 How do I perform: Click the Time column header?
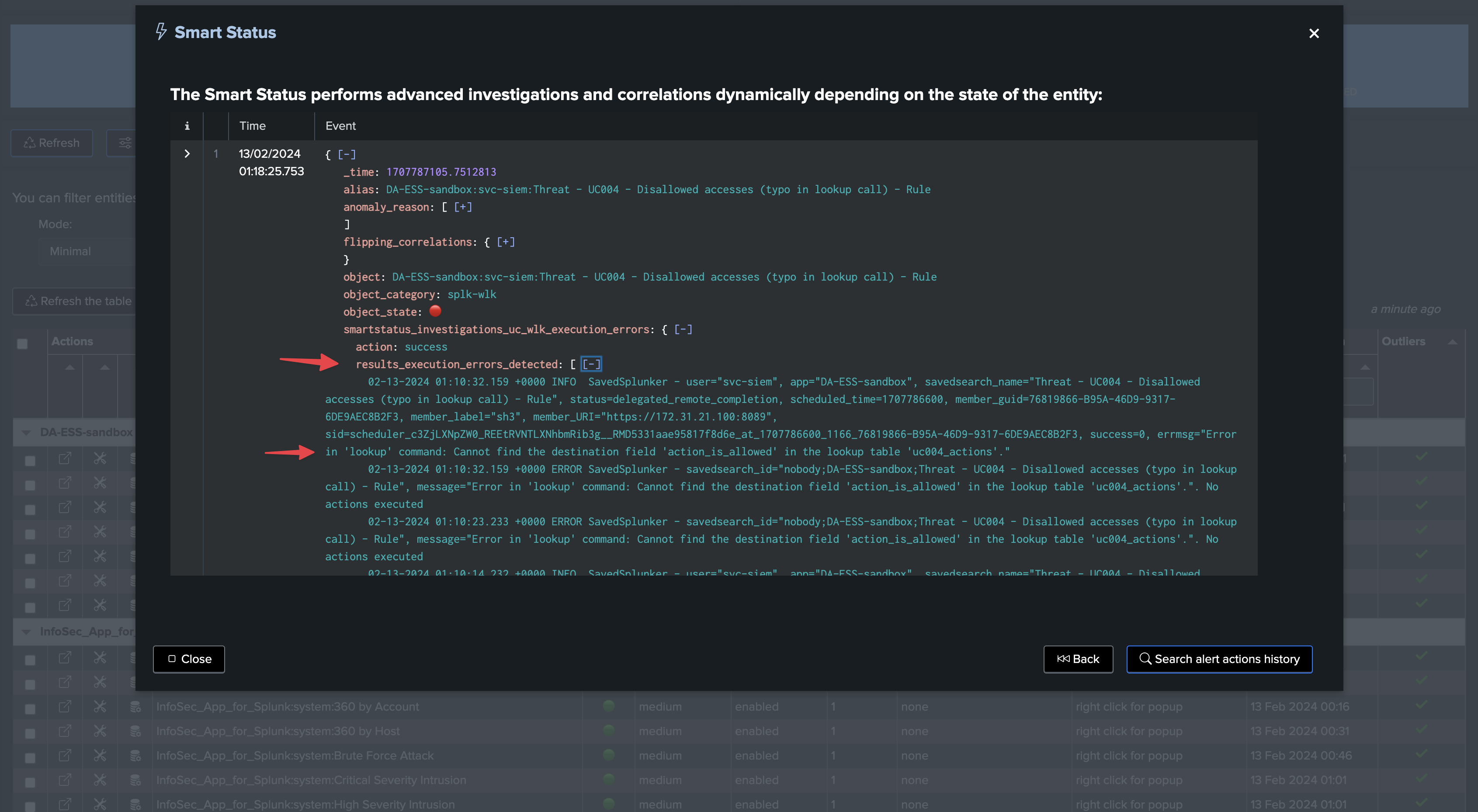(x=253, y=126)
